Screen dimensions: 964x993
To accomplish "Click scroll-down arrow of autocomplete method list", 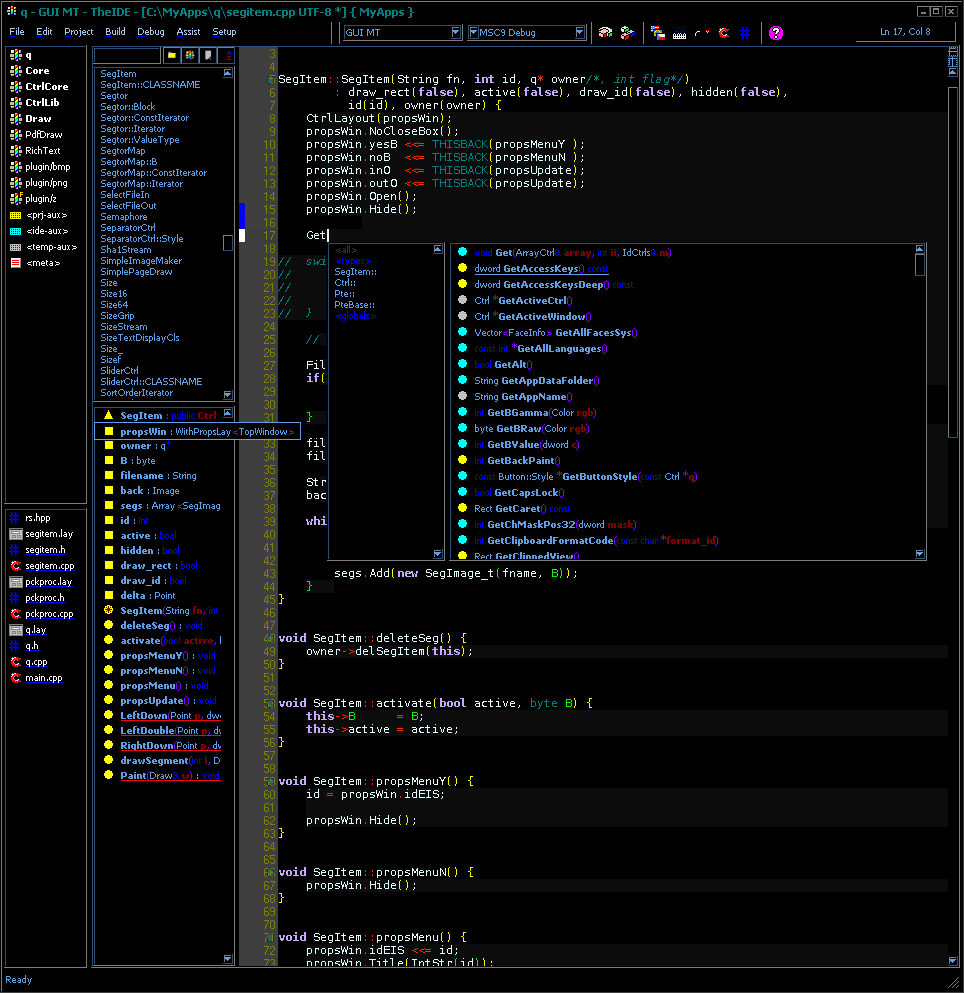I will [920, 553].
